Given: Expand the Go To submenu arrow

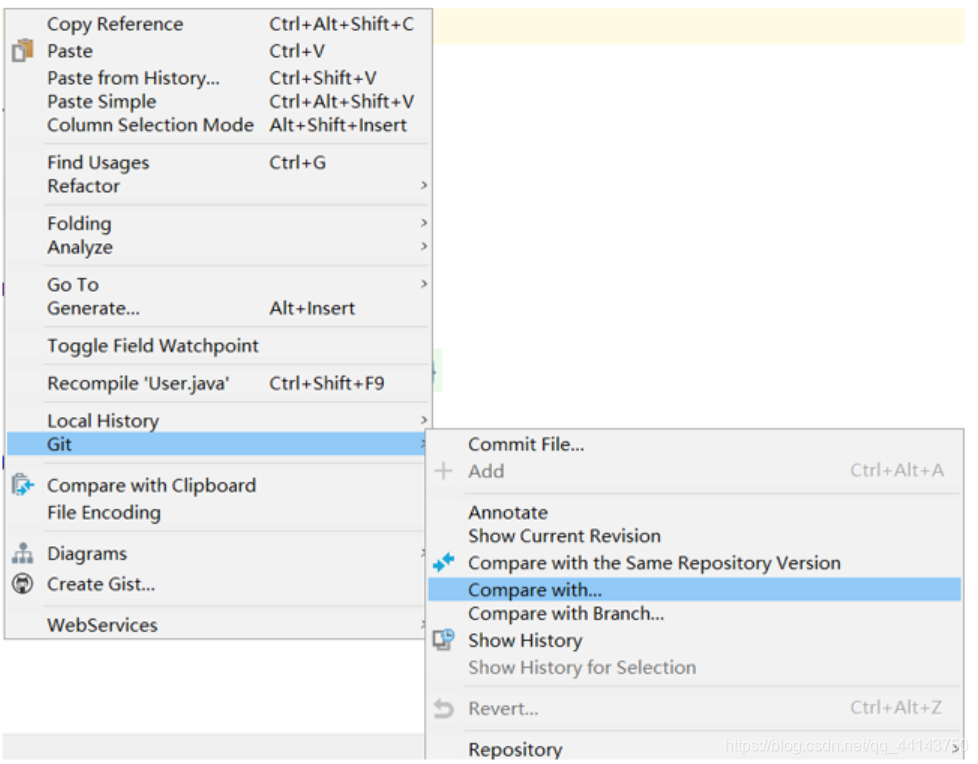Looking at the screenshot, I should (x=424, y=284).
